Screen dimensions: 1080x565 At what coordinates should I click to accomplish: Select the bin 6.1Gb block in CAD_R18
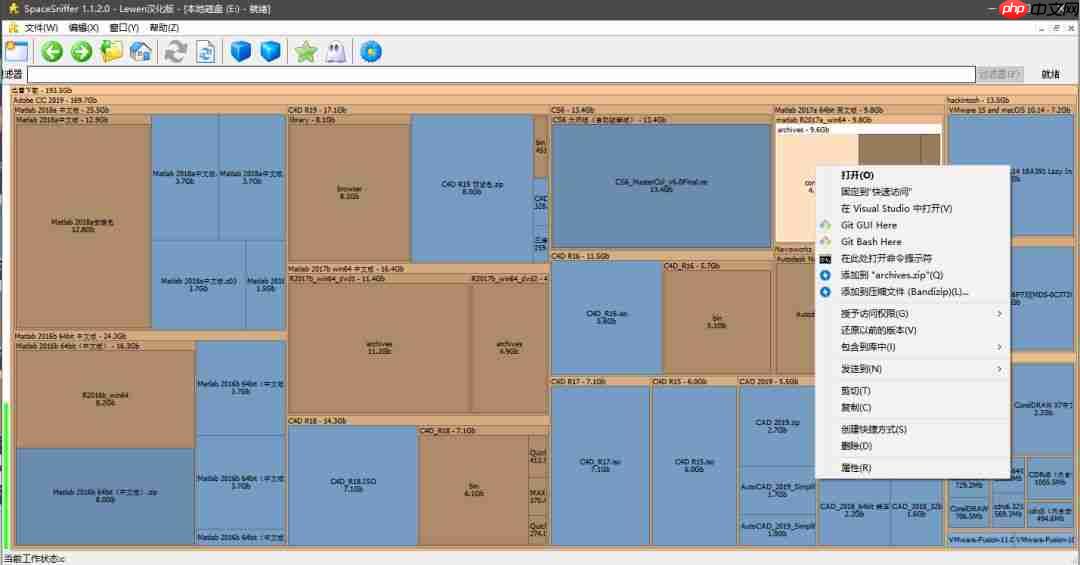coord(474,490)
